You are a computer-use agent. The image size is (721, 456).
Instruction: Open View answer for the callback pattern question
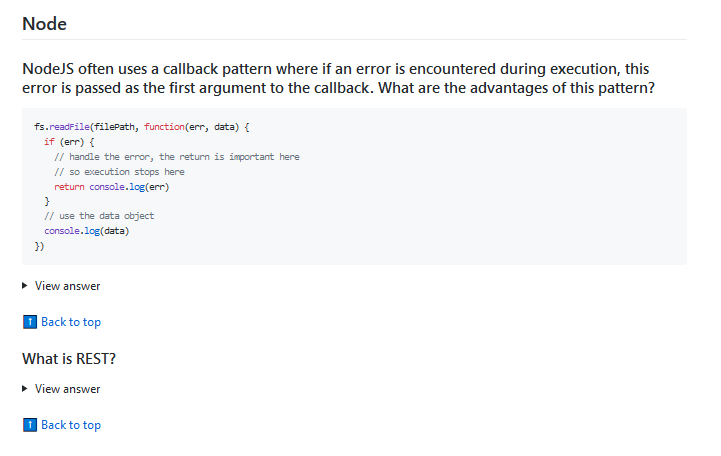pyautogui.click(x=68, y=286)
